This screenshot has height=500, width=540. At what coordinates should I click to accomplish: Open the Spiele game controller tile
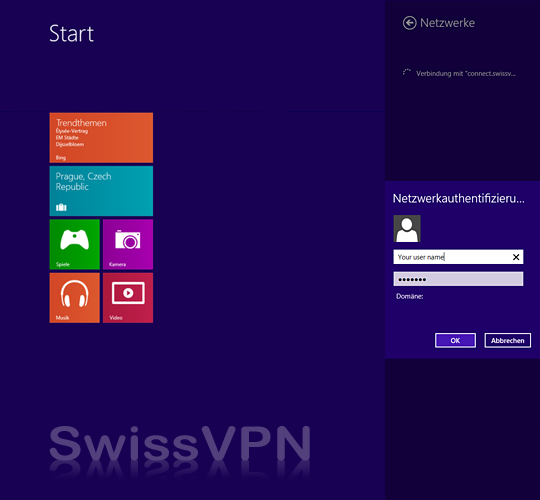(x=74, y=244)
